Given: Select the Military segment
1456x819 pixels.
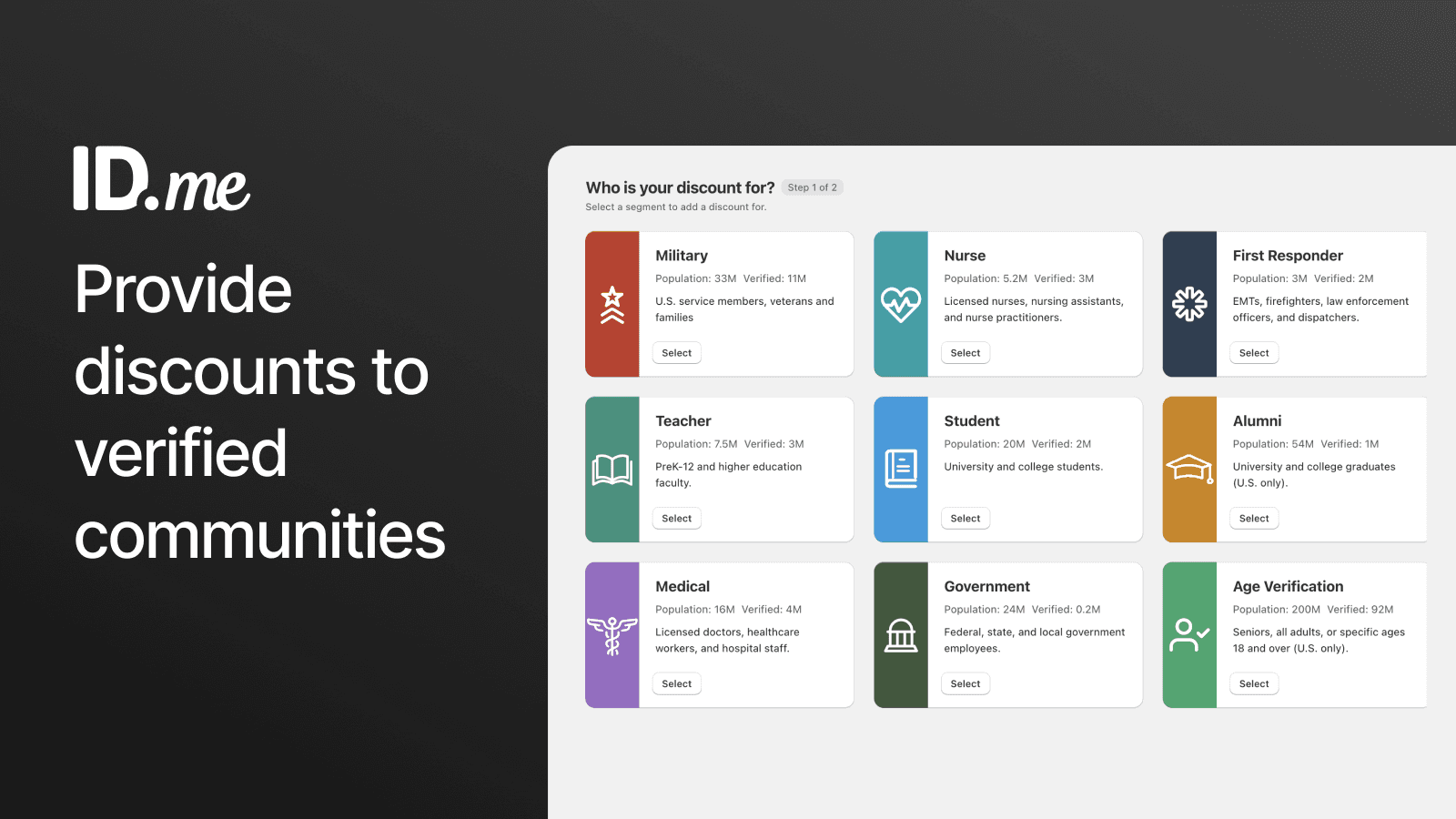Looking at the screenshot, I should click(676, 352).
